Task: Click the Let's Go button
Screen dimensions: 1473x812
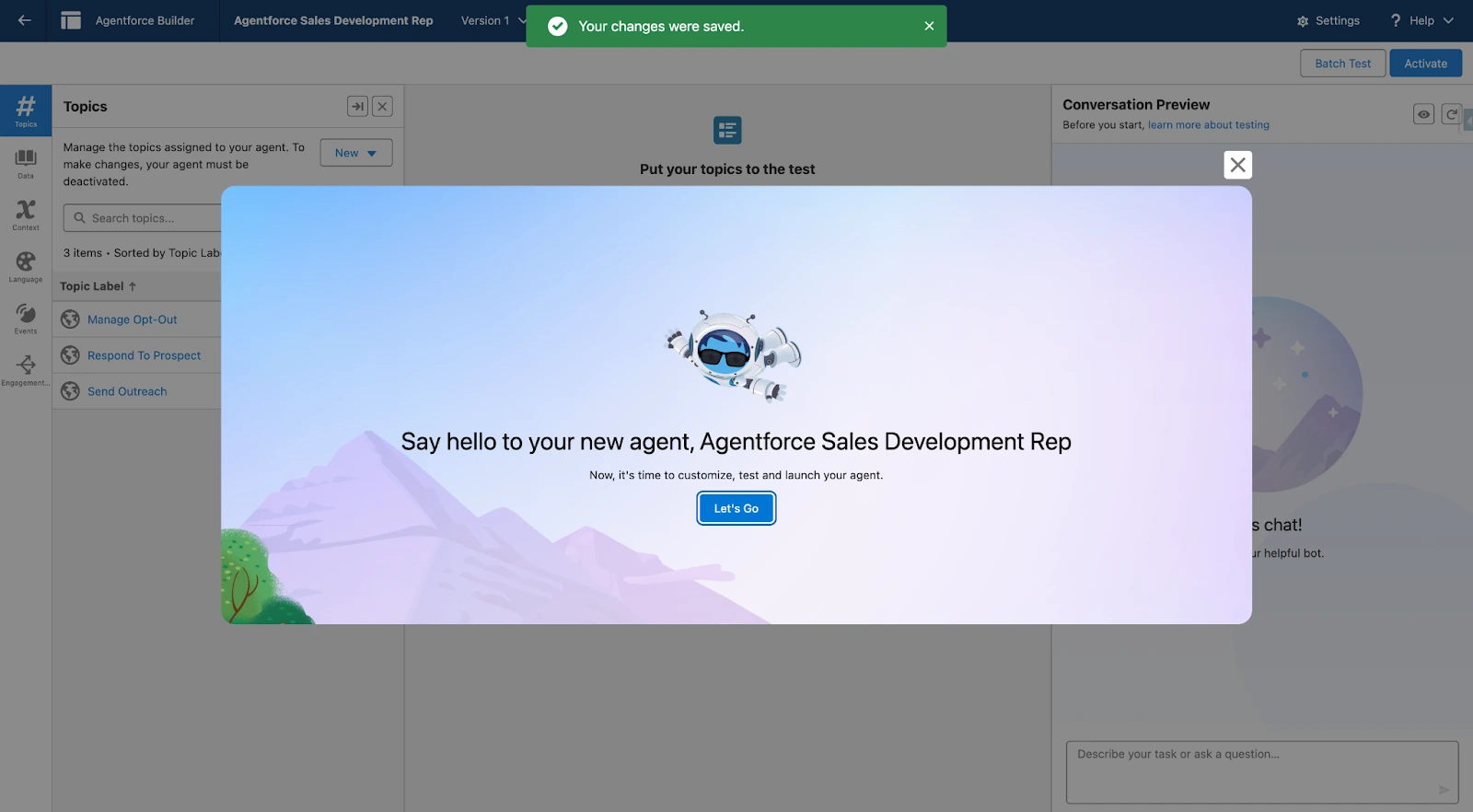Action: click(736, 508)
